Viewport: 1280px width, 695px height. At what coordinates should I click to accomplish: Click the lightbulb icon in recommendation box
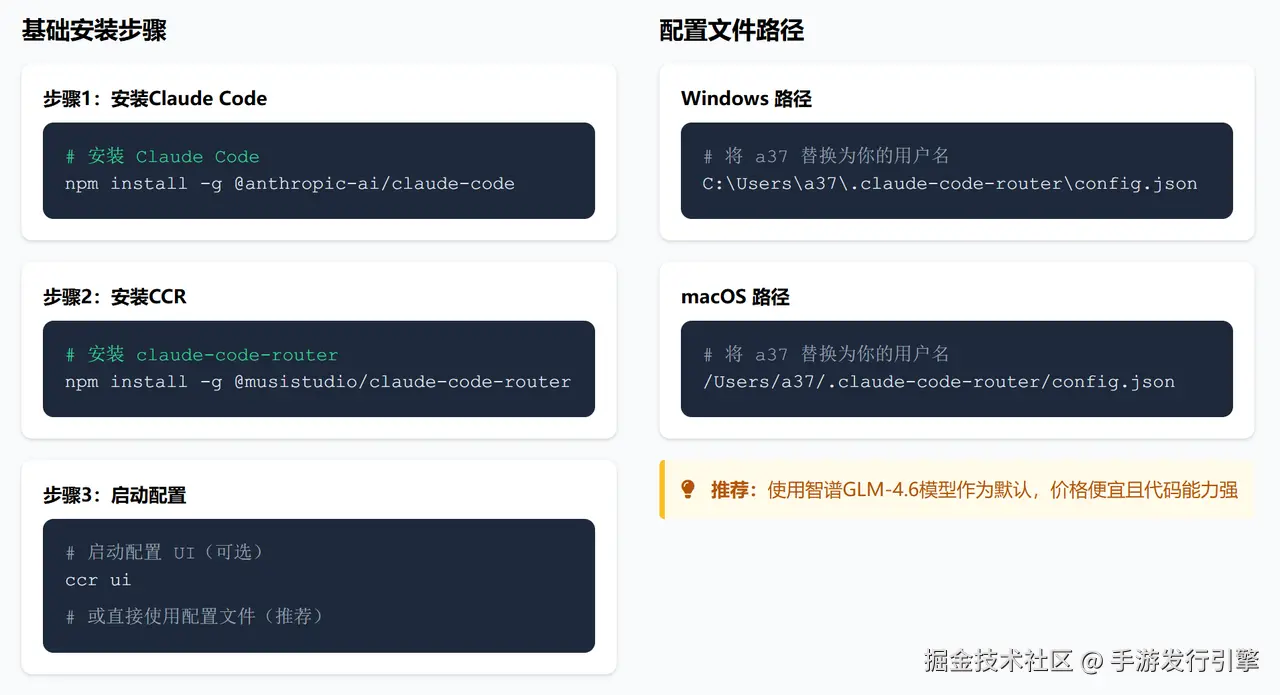tap(688, 489)
